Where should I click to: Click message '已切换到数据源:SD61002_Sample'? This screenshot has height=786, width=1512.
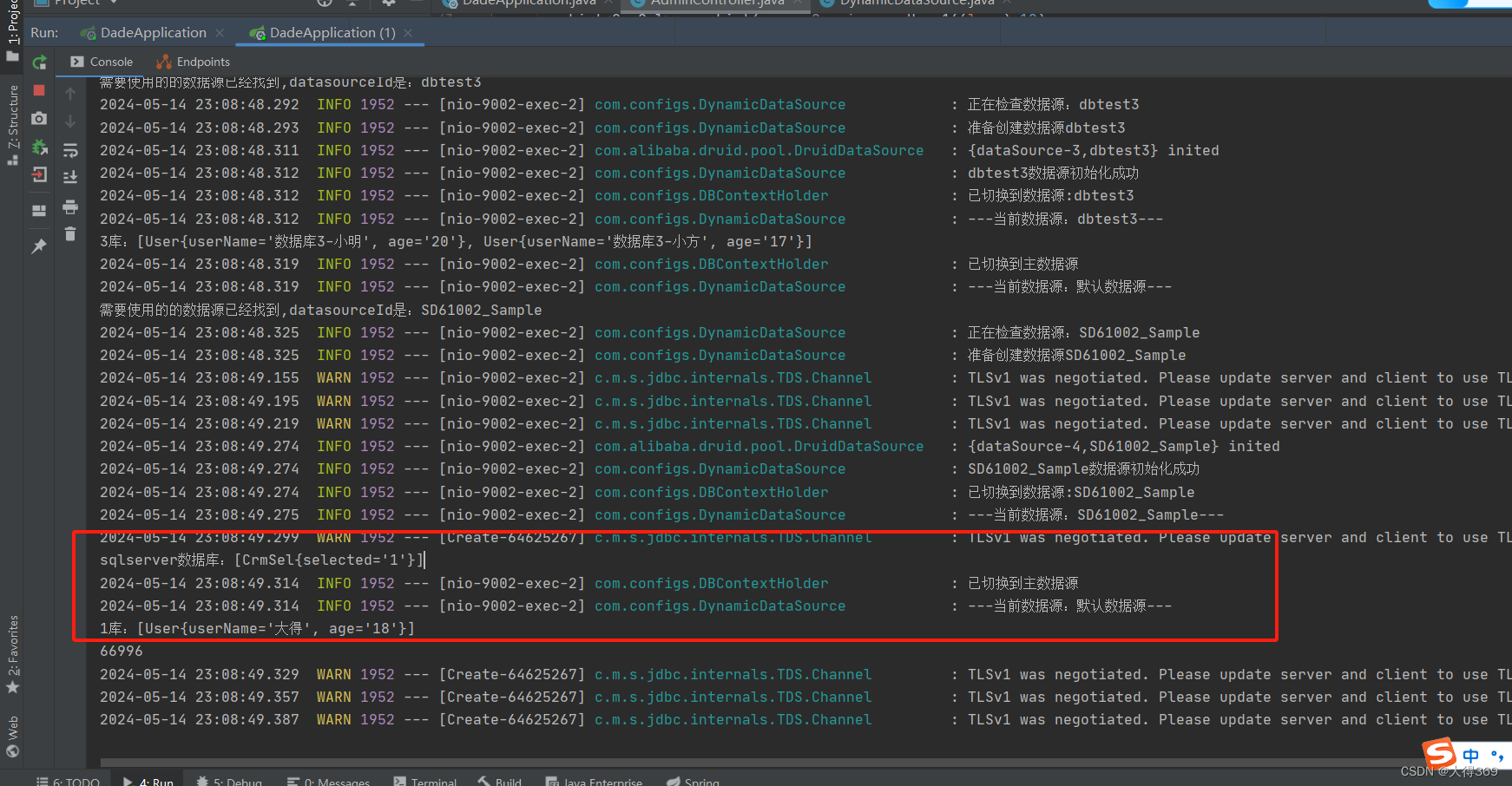click(1081, 493)
